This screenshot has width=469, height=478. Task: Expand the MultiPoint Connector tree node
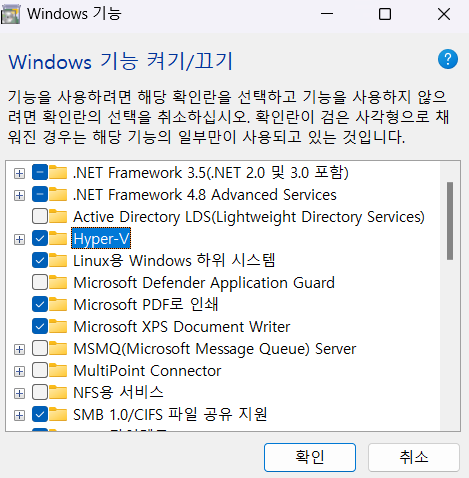coord(19,371)
